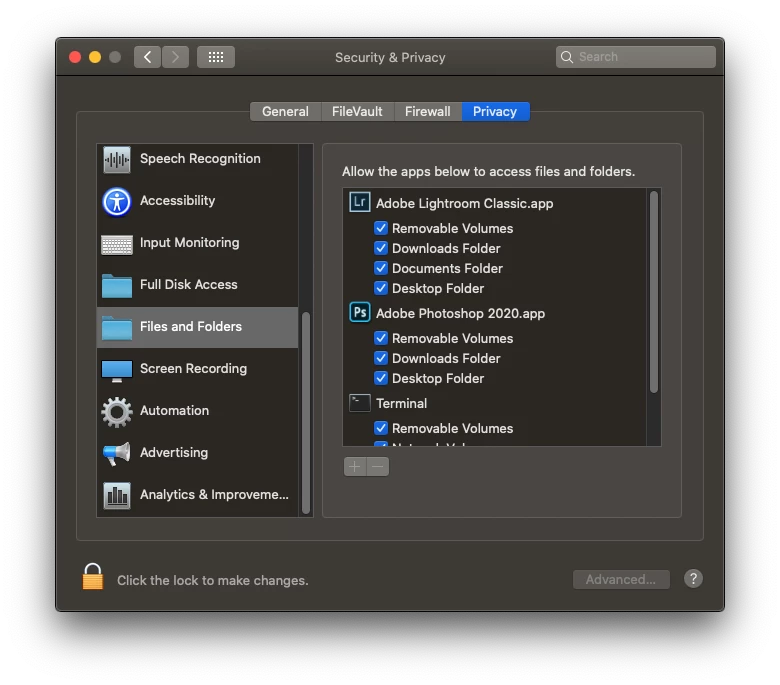Minimize the window with the yellow button
The image size is (780, 685).
click(95, 57)
